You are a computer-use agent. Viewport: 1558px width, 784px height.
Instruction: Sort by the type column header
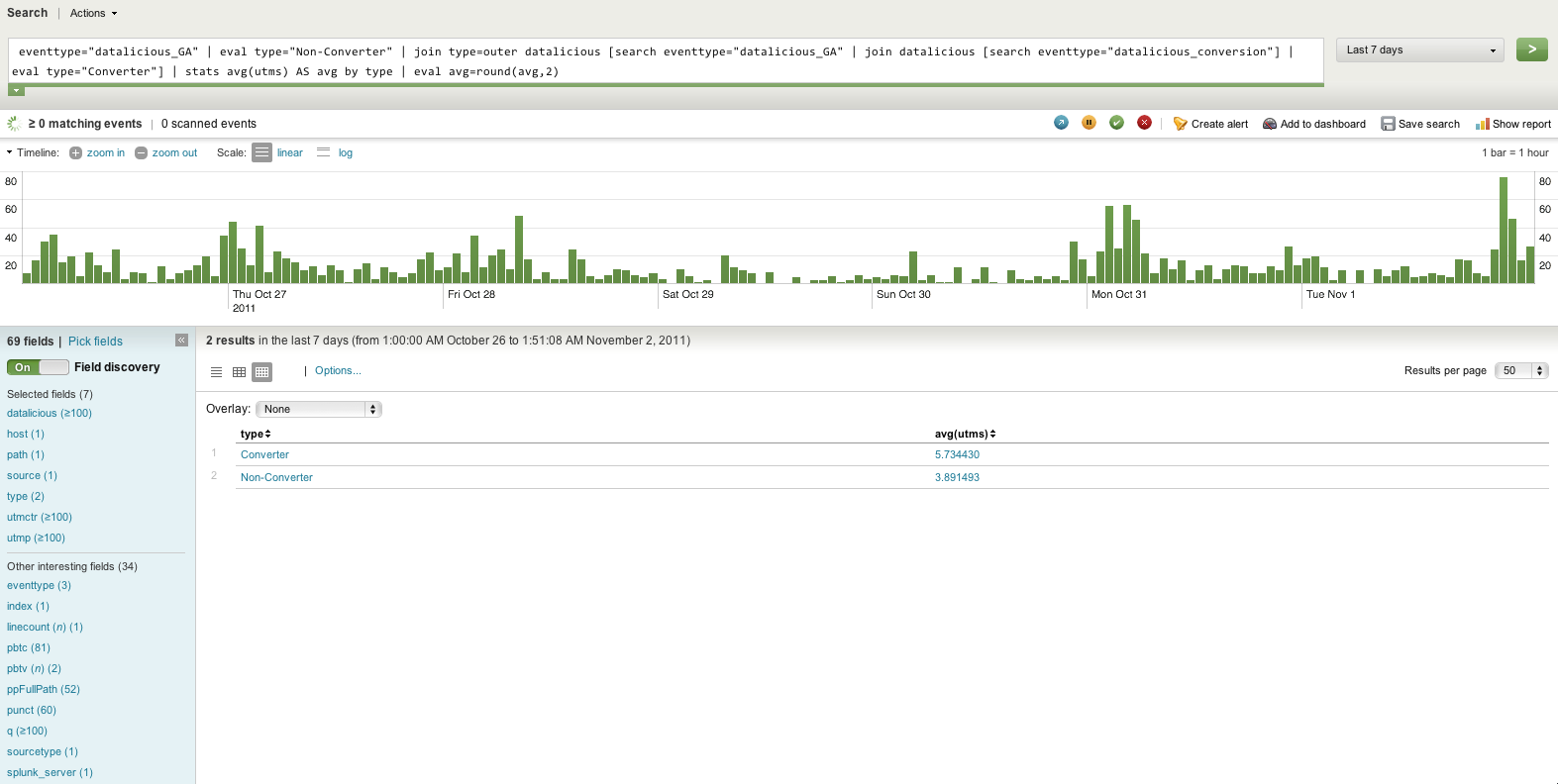pos(256,434)
